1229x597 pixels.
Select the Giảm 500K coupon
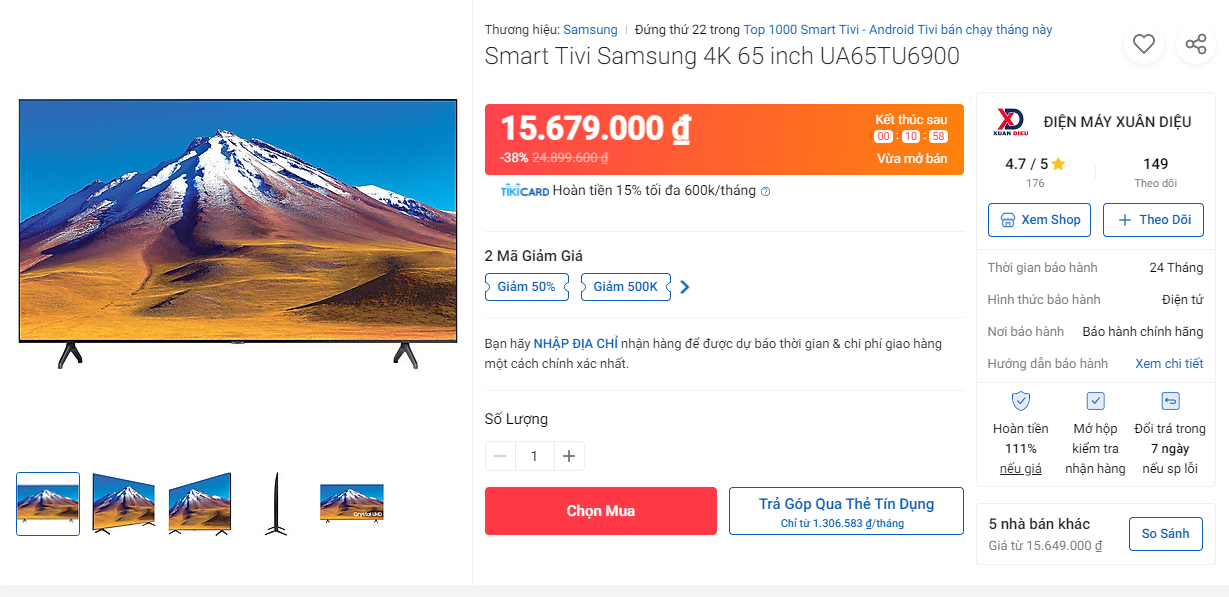(x=625, y=287)
